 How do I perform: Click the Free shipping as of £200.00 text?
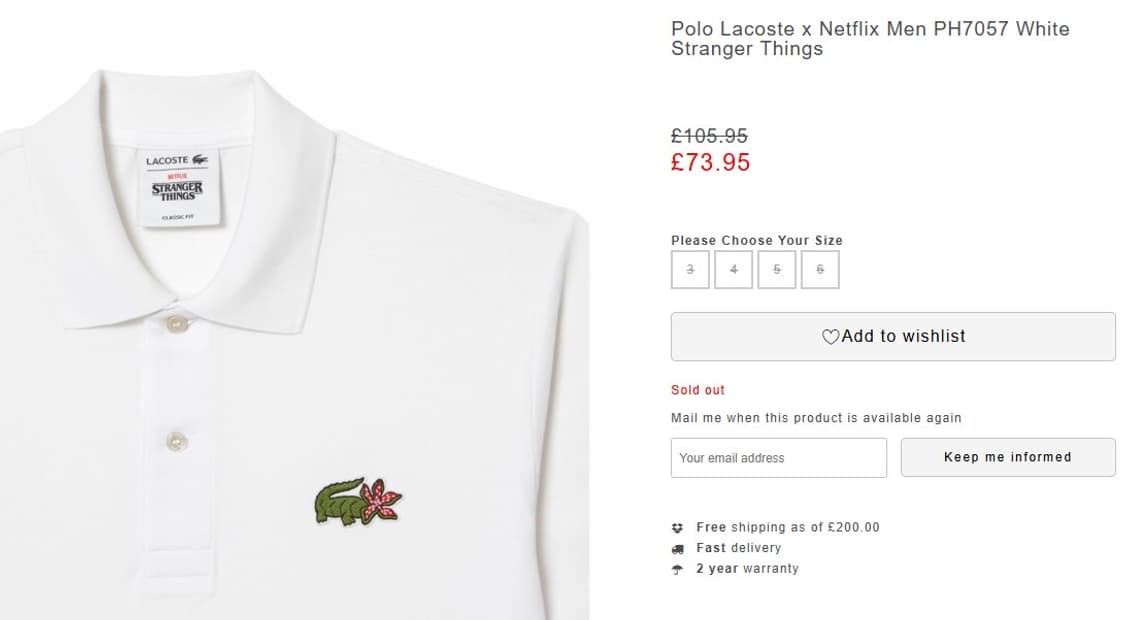coord(788,527)
